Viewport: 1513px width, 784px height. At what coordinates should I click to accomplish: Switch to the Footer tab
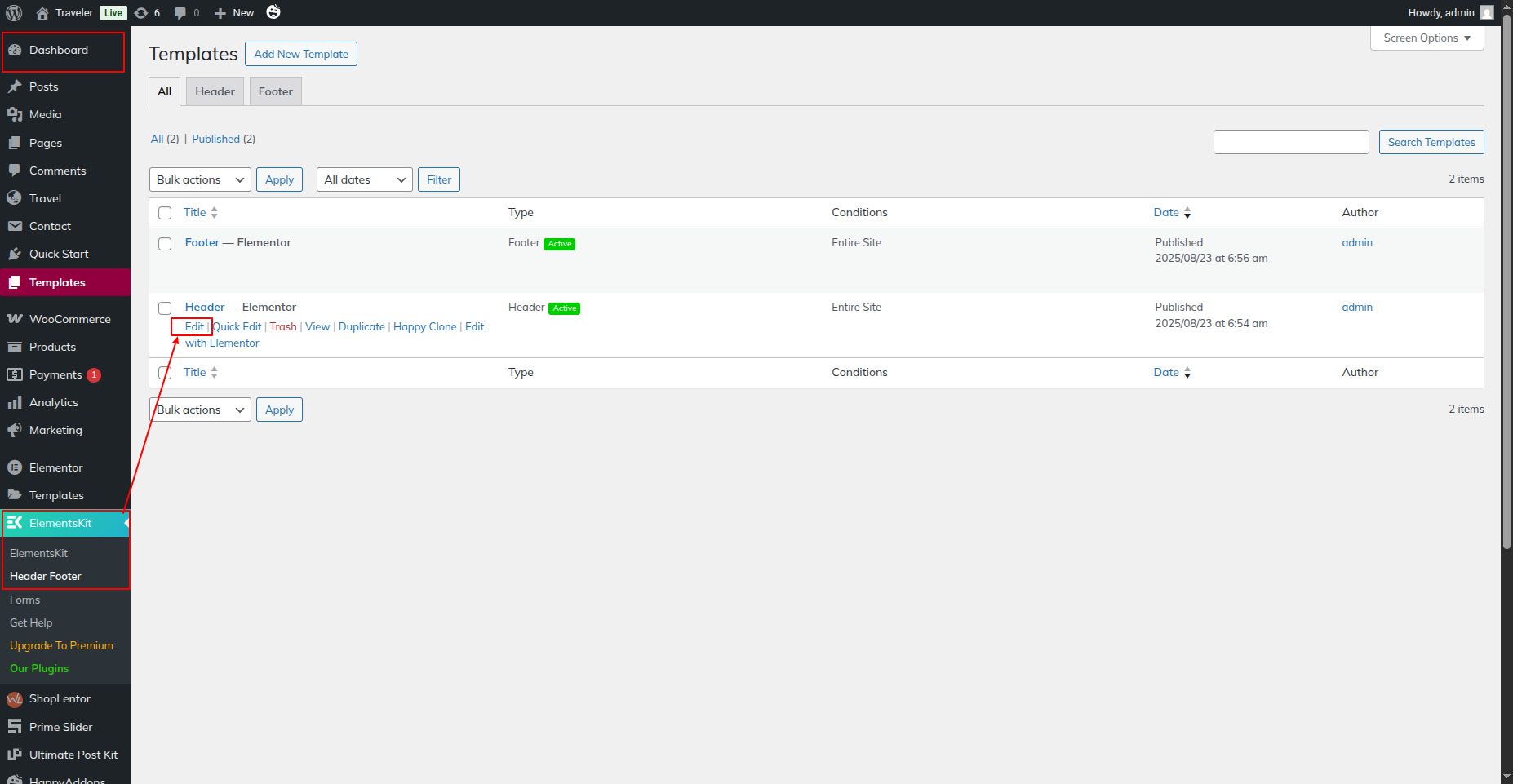276,91
